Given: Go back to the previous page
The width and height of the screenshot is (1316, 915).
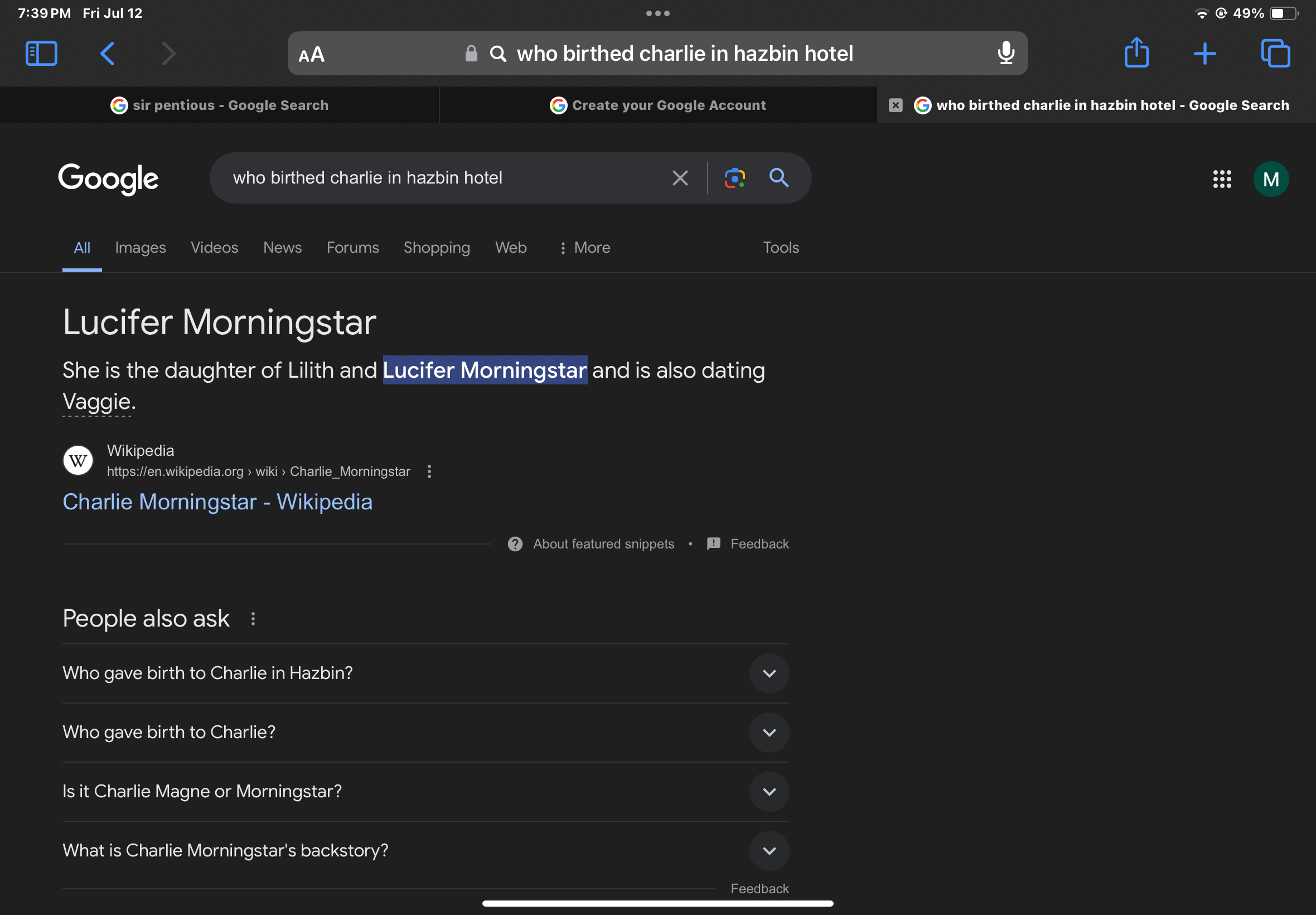Looking at the screenshot, I should pyautogui.click(x=107, y=54).
